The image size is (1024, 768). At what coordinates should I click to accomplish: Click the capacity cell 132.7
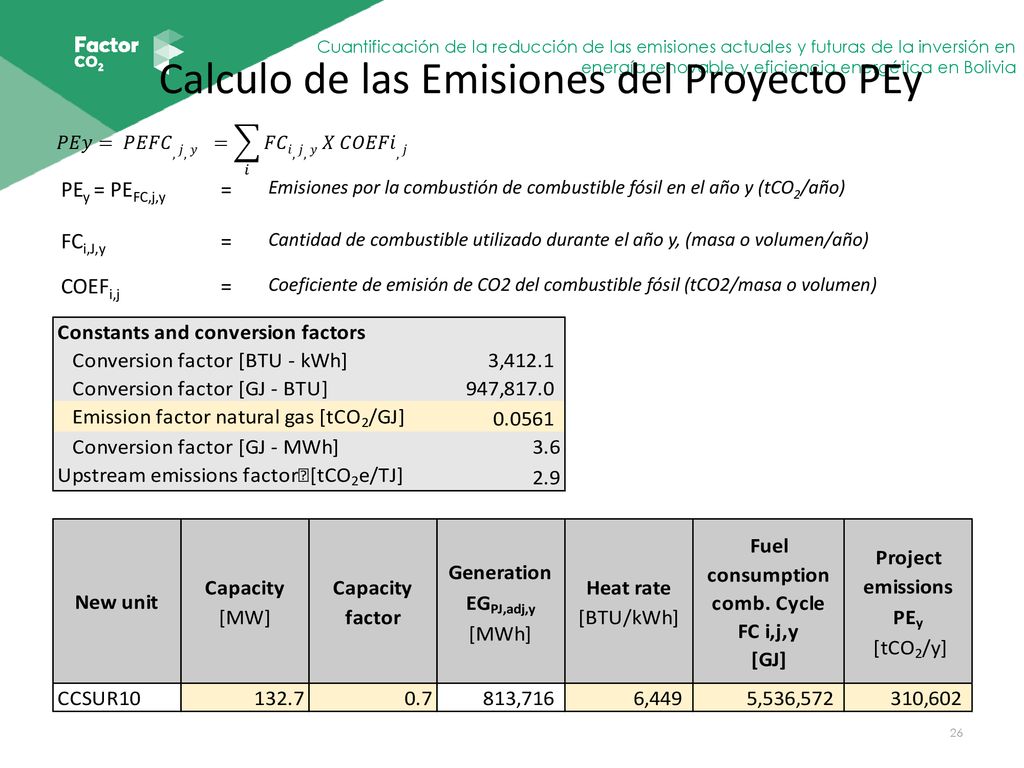[x=244, y=698]
